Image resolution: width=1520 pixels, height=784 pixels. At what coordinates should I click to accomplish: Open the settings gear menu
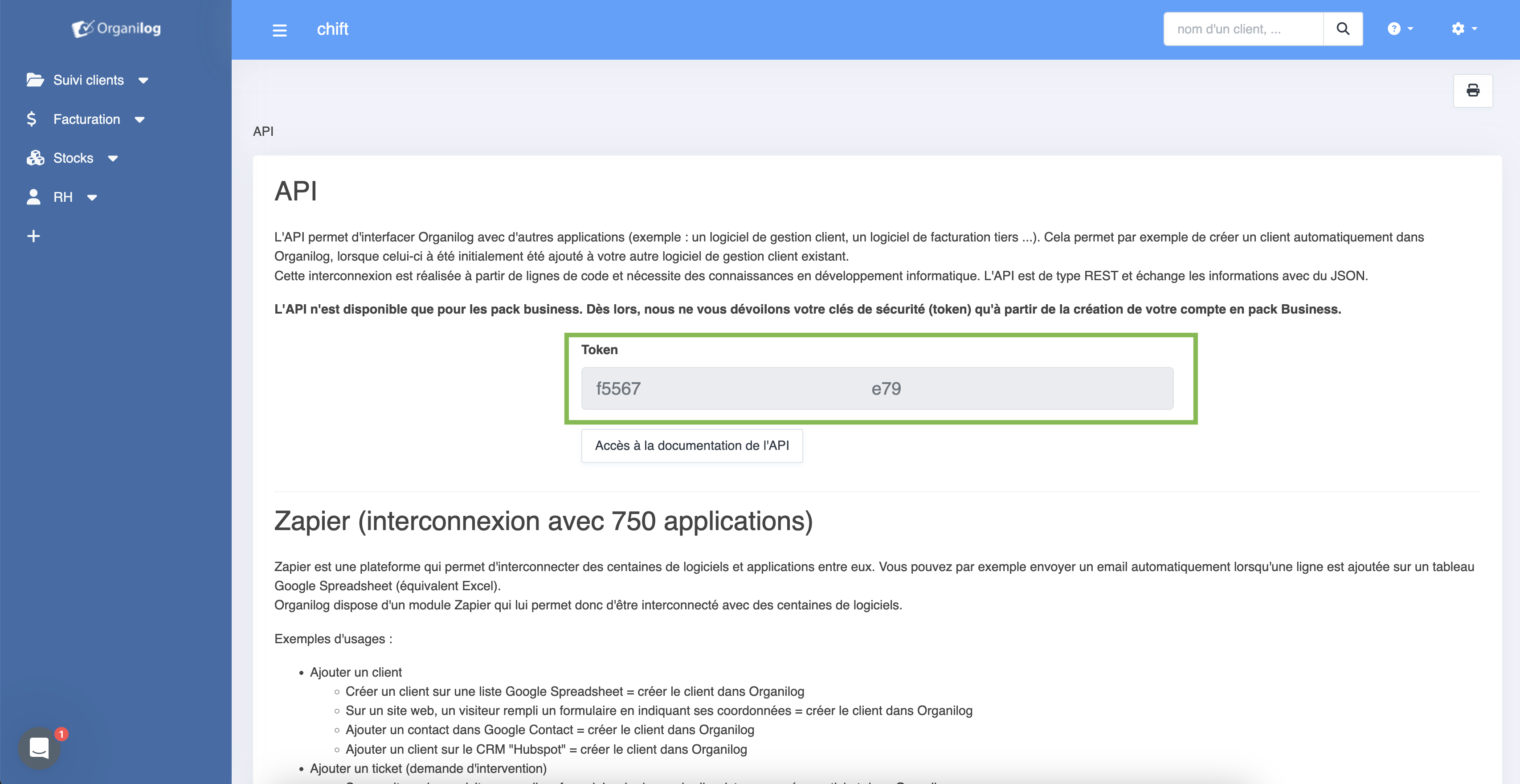point(1463,29)
